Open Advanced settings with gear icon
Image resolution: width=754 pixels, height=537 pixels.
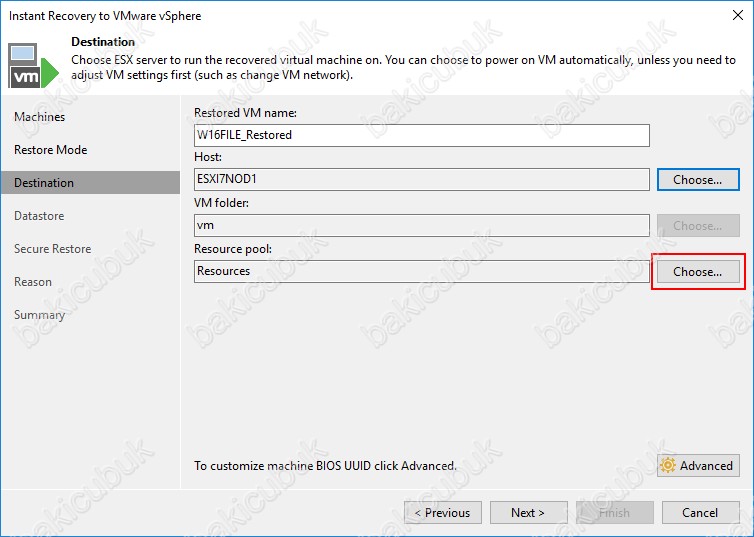698,465
